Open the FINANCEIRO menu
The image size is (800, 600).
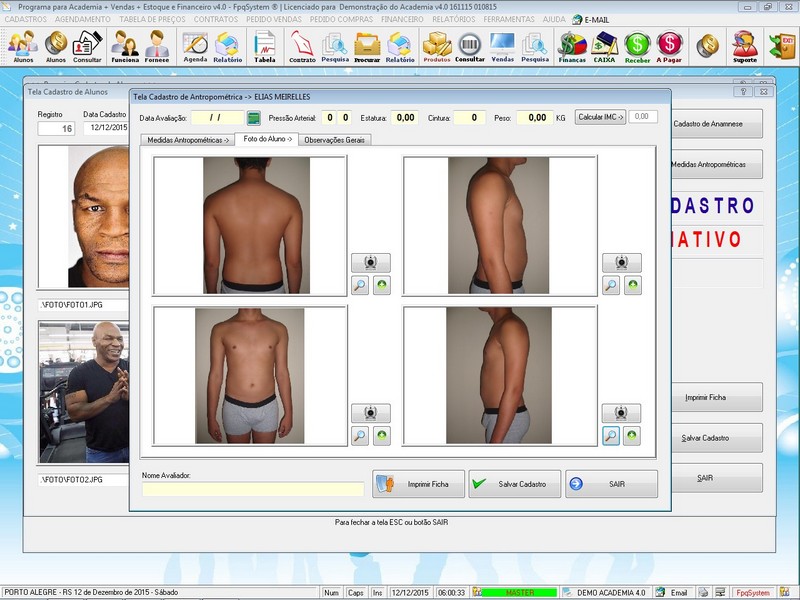tap(402, 19)
